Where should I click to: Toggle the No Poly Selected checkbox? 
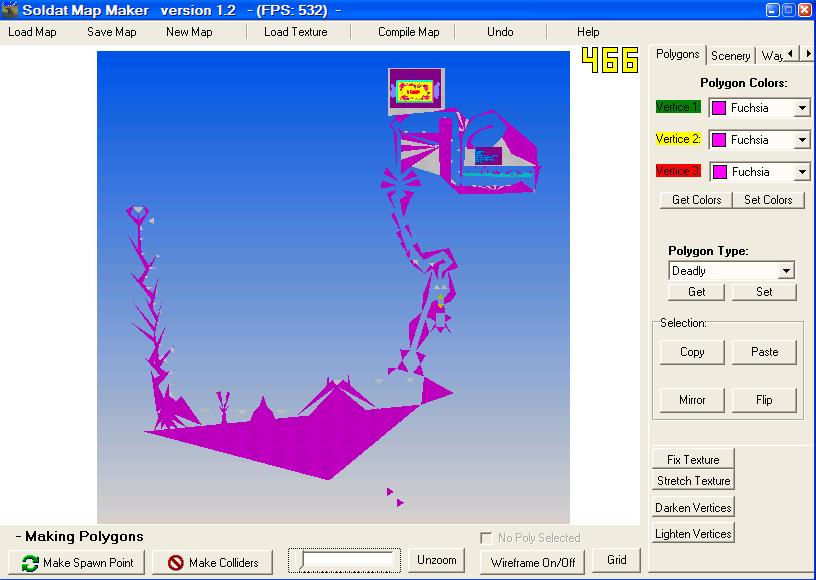tap(486, 538)
